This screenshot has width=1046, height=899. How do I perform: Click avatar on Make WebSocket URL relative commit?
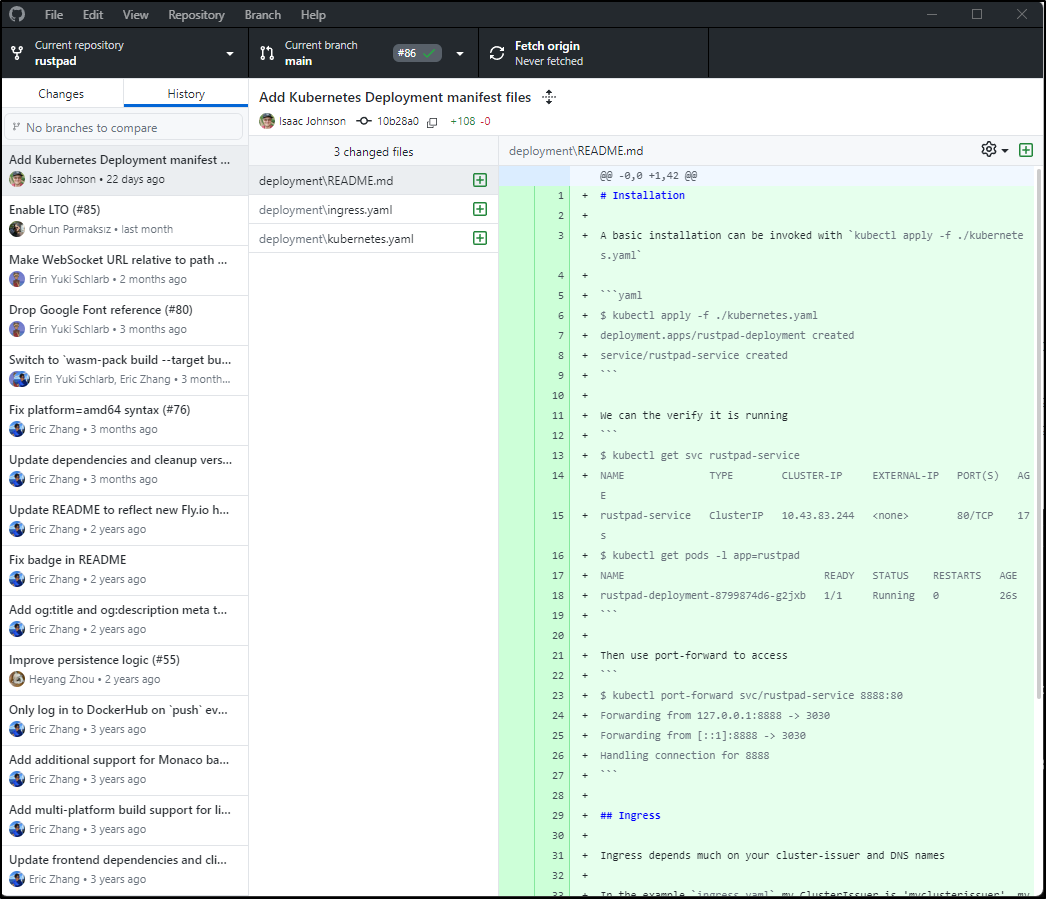(x=17, y=279)
